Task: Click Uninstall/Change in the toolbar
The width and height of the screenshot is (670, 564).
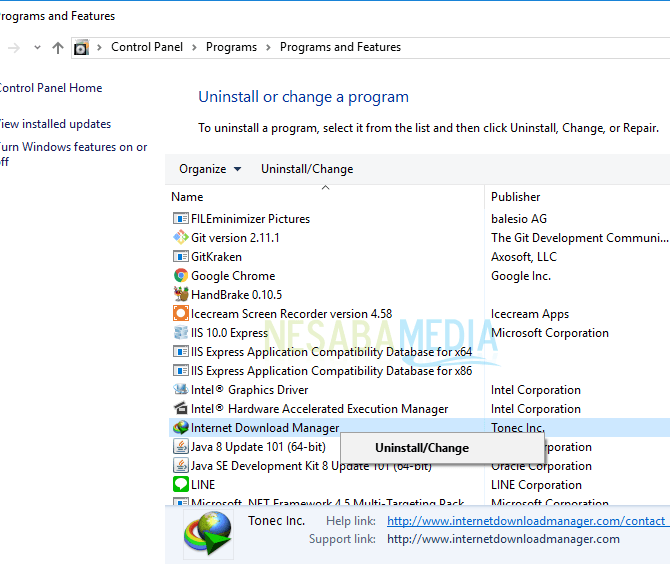Action: pos(307,169)
